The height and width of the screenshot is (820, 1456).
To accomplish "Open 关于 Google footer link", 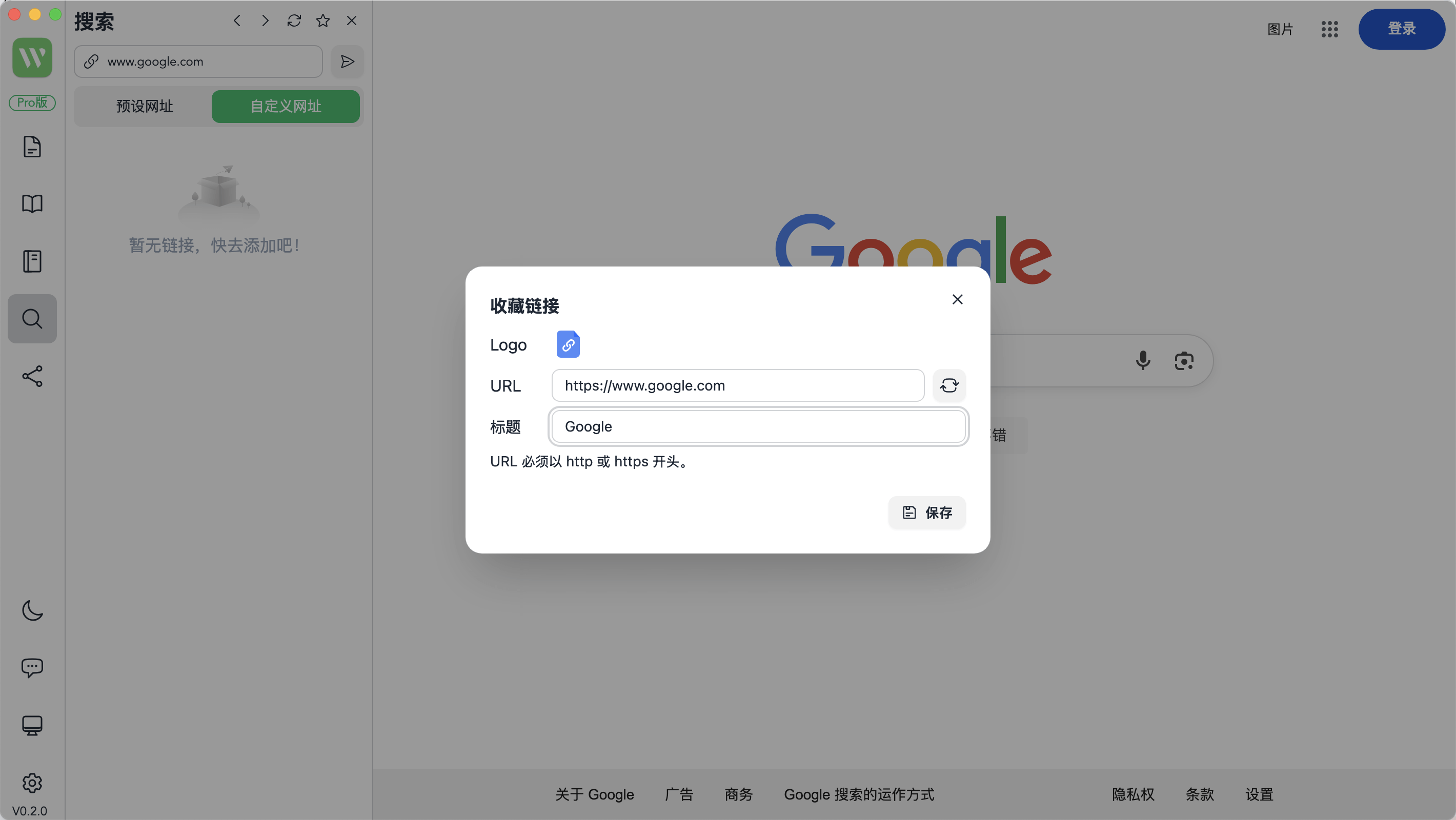I will click(x=595, y=794).
